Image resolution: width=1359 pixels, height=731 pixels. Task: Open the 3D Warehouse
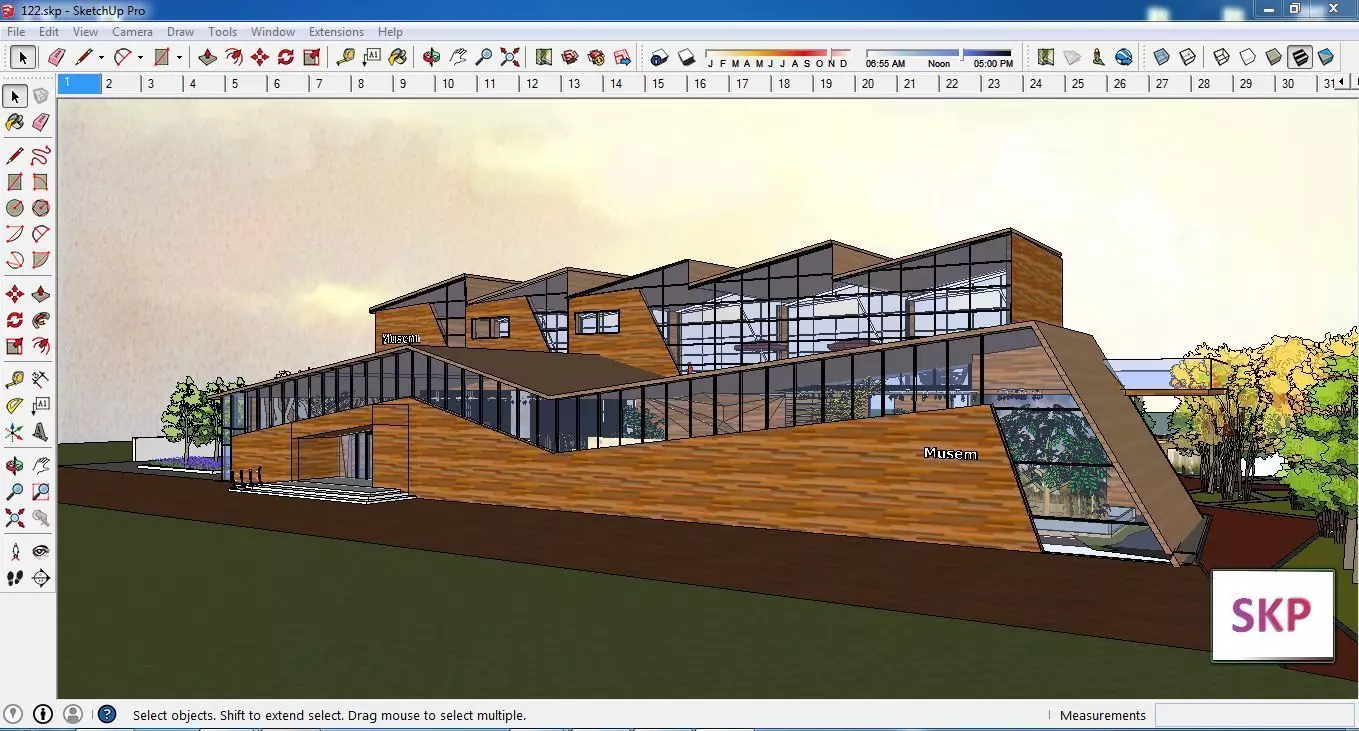click(x=570, y=57)
